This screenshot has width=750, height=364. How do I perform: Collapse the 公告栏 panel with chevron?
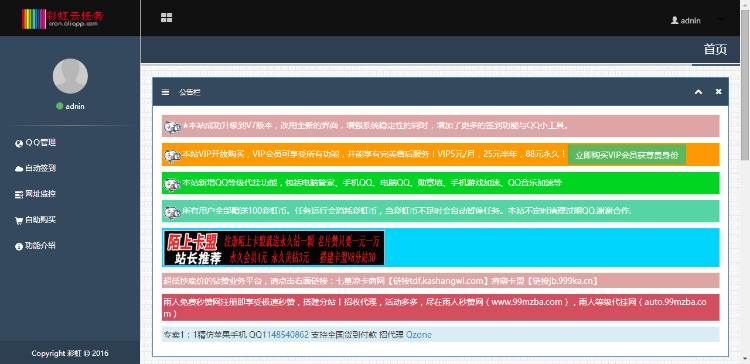coord(698,92)
